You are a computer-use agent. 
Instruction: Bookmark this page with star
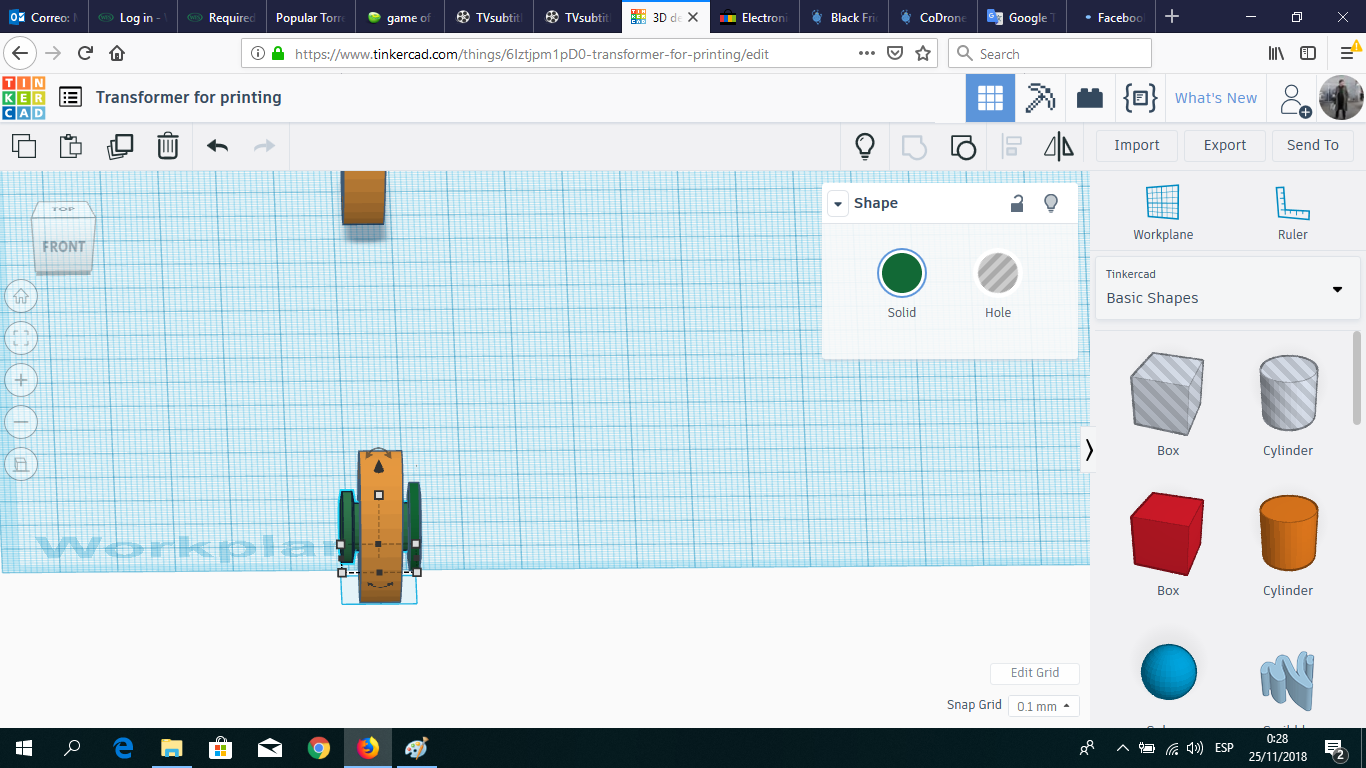[923, 54]
